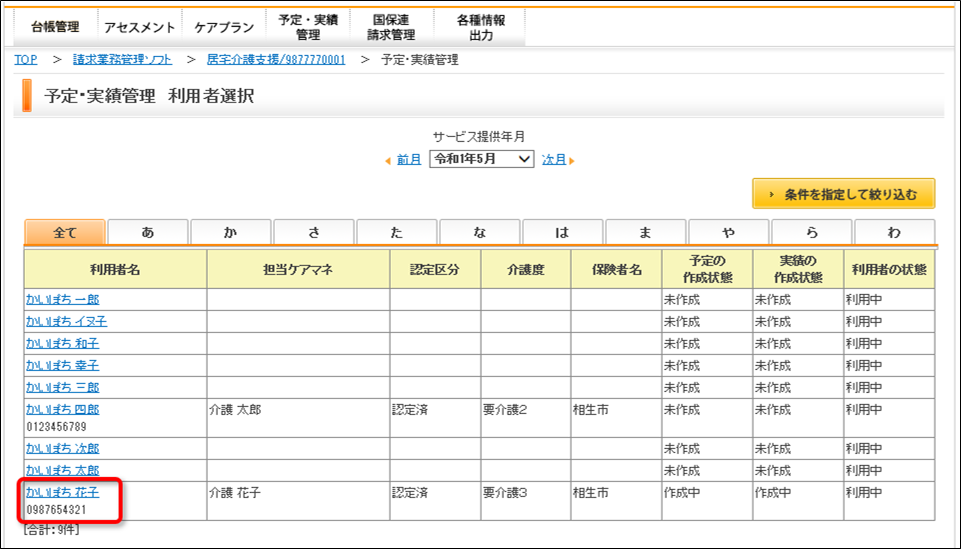961x549 pixels.
Task: Open 請求業務管理ソフト breadcrumb link
Action: coord(123,59)
